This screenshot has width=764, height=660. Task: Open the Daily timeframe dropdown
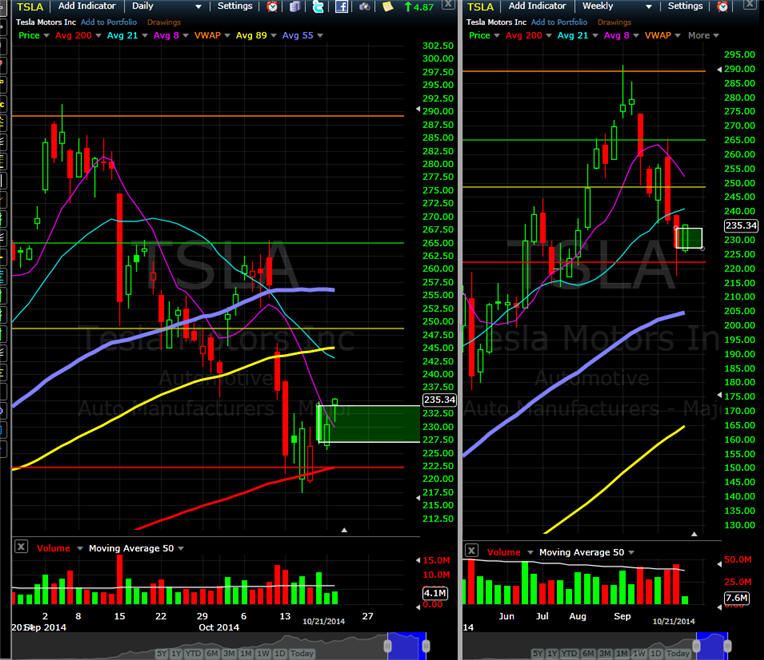[166, 6]
